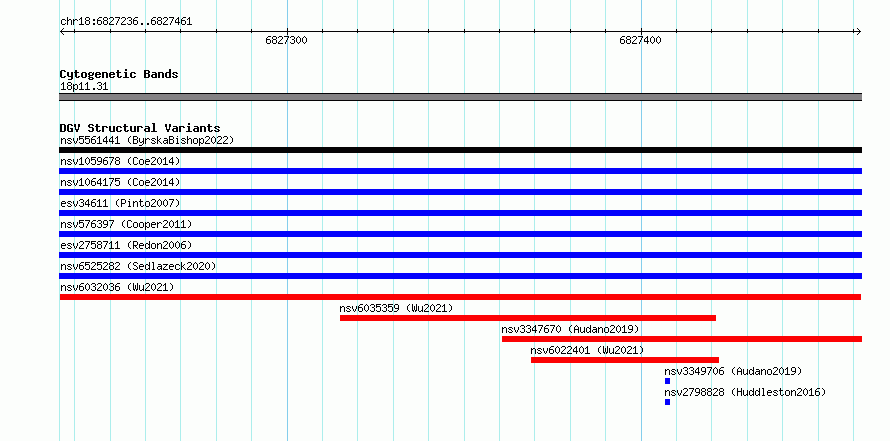The height and width of the screenshot is (441, 890).
Task: Open nsv1059678 (Coe2014) variant label
Action: pyautogui.click(x=120, y=161)
